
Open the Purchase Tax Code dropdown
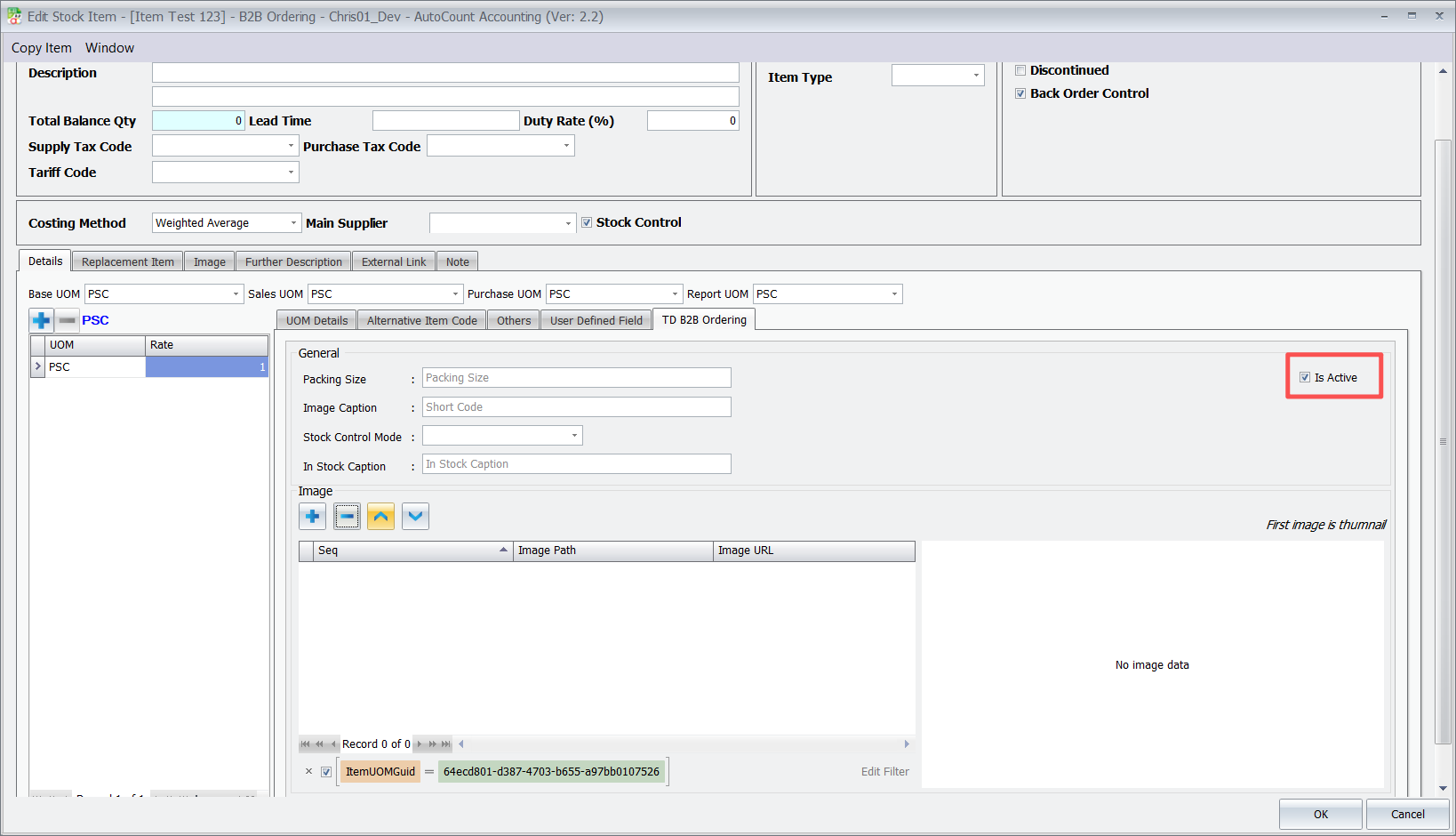point(566,146)
